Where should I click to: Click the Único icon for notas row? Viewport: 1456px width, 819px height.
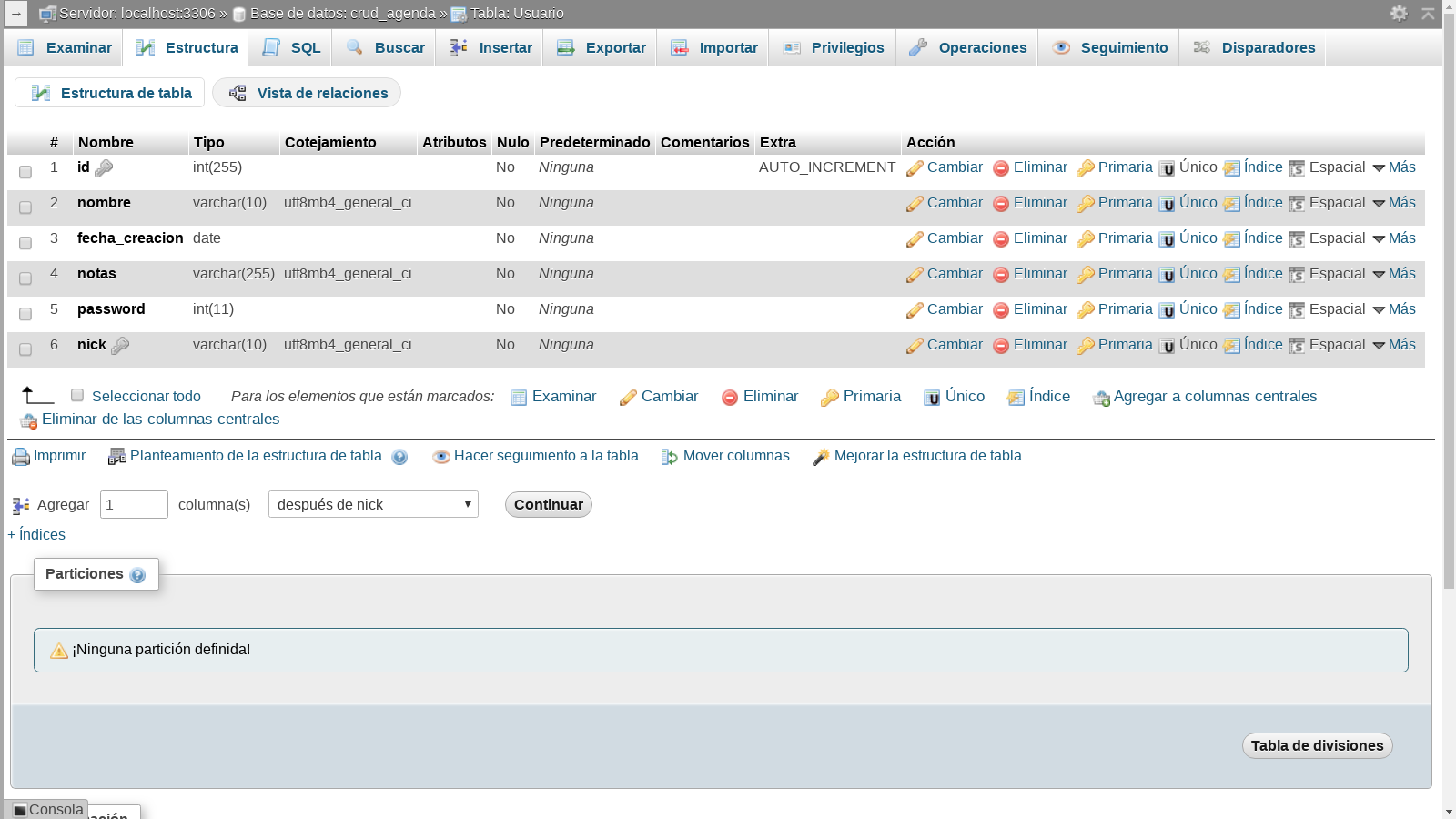tap(1167, 275)
